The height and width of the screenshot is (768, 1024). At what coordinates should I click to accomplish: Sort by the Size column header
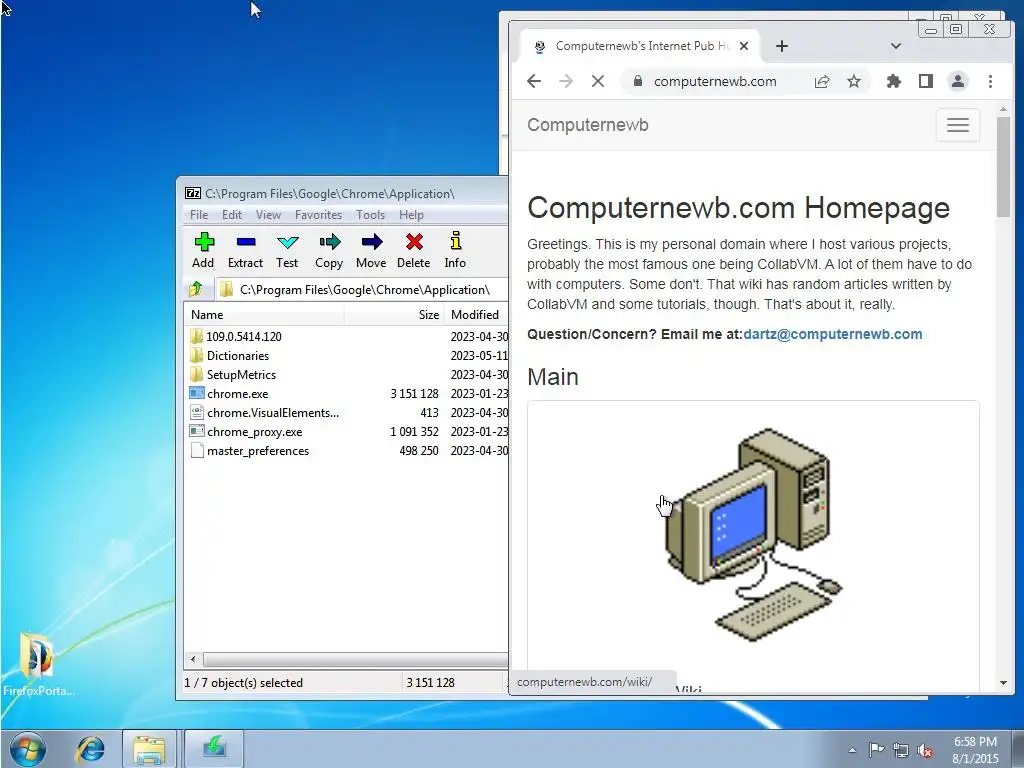click(x=394, y=314)
